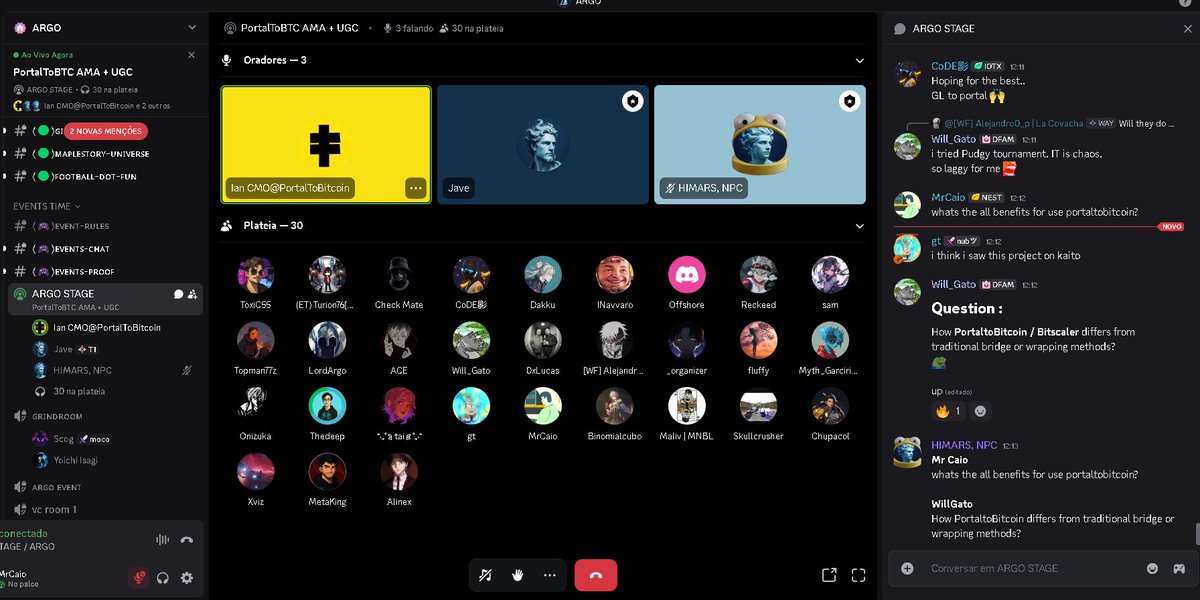Add a new reaction to Will_Gato's message

(x=981, y=411)
